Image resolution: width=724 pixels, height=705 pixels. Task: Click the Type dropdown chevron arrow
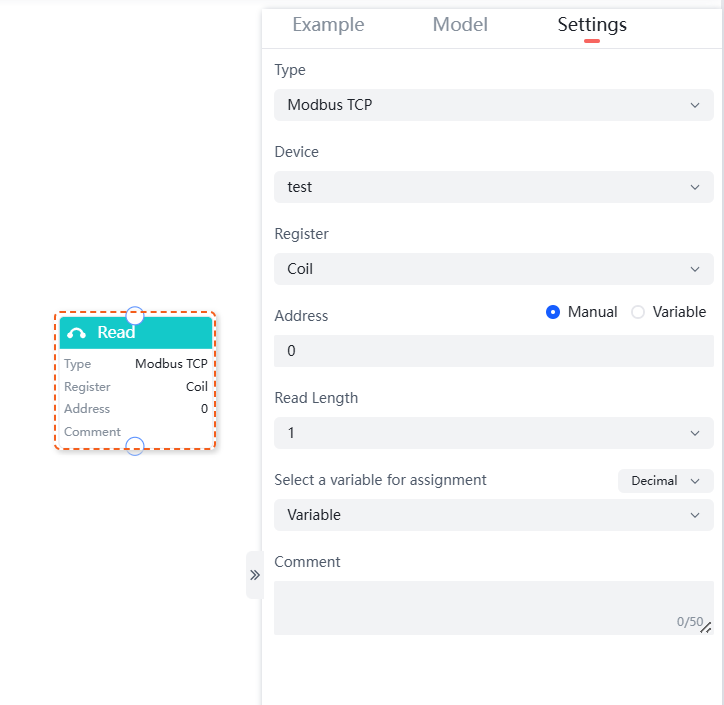(695, 105)
